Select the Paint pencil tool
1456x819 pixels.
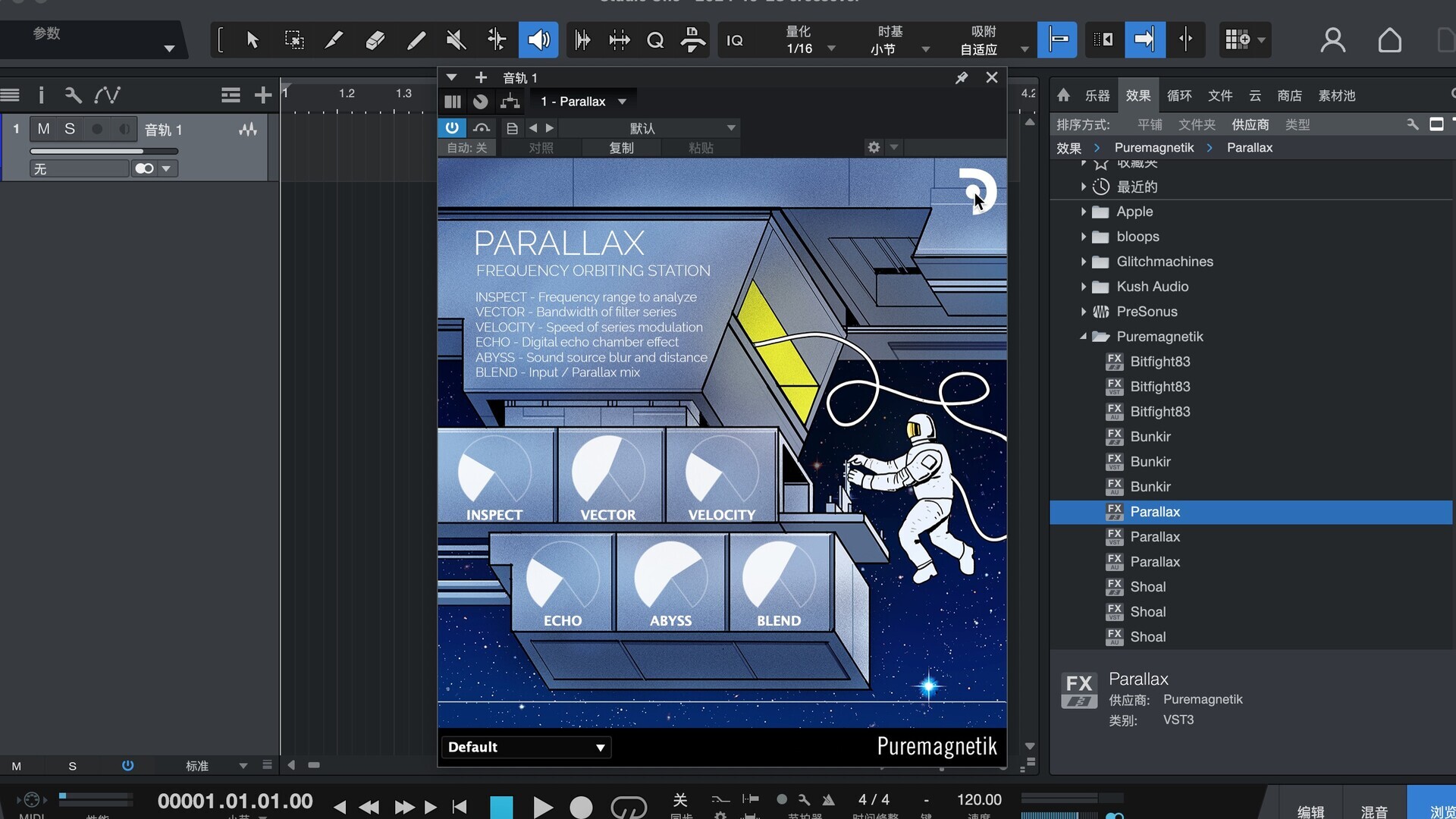tap(416, 39)
